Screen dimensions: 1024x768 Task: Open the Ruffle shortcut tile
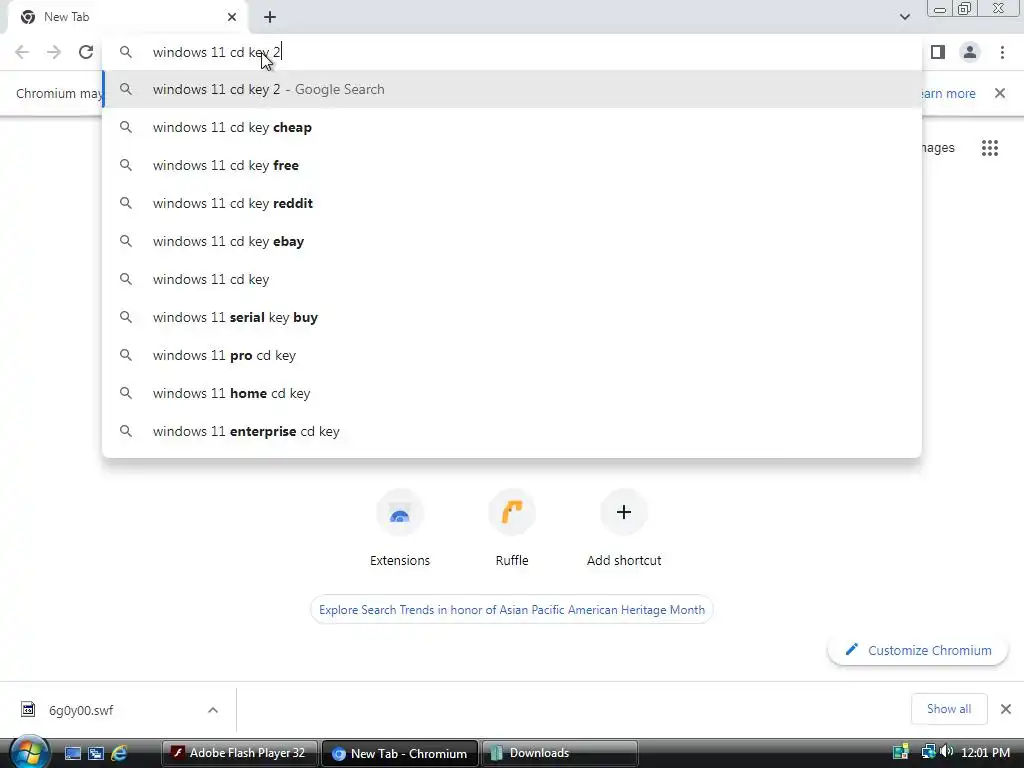pos(512,528)
